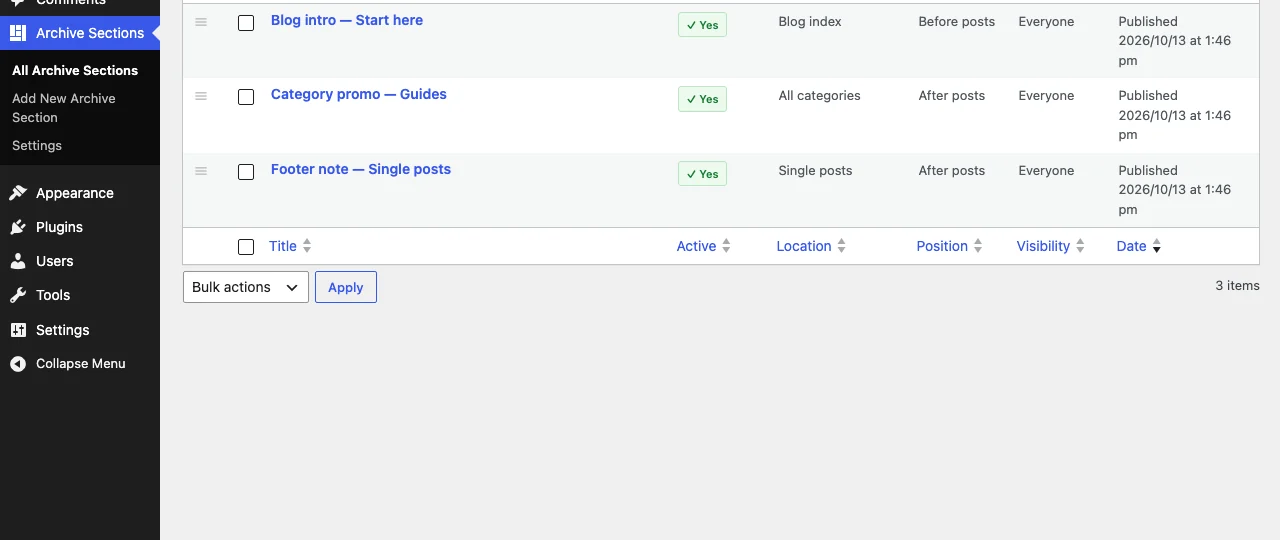Select the Footer note — Single posts checkbox

[246, 172]
